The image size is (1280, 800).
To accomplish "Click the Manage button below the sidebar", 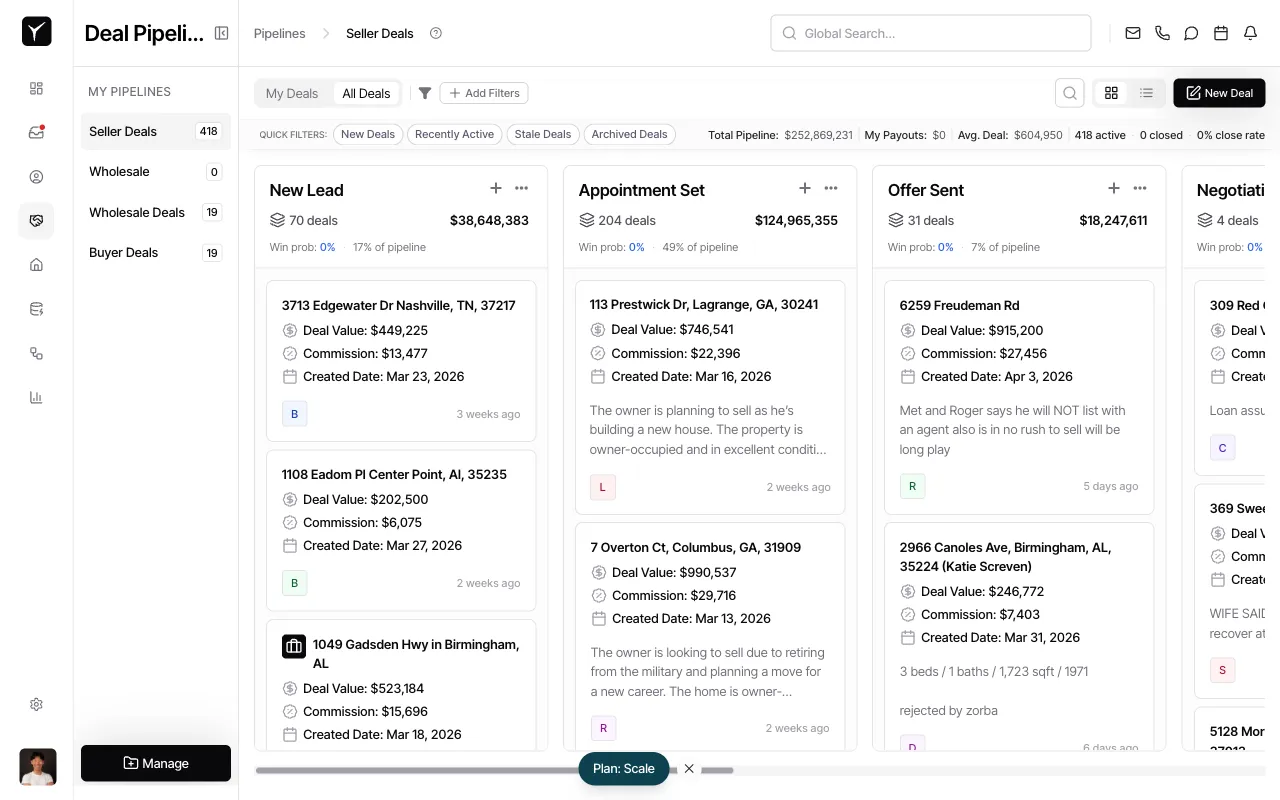I will [156, 763].
